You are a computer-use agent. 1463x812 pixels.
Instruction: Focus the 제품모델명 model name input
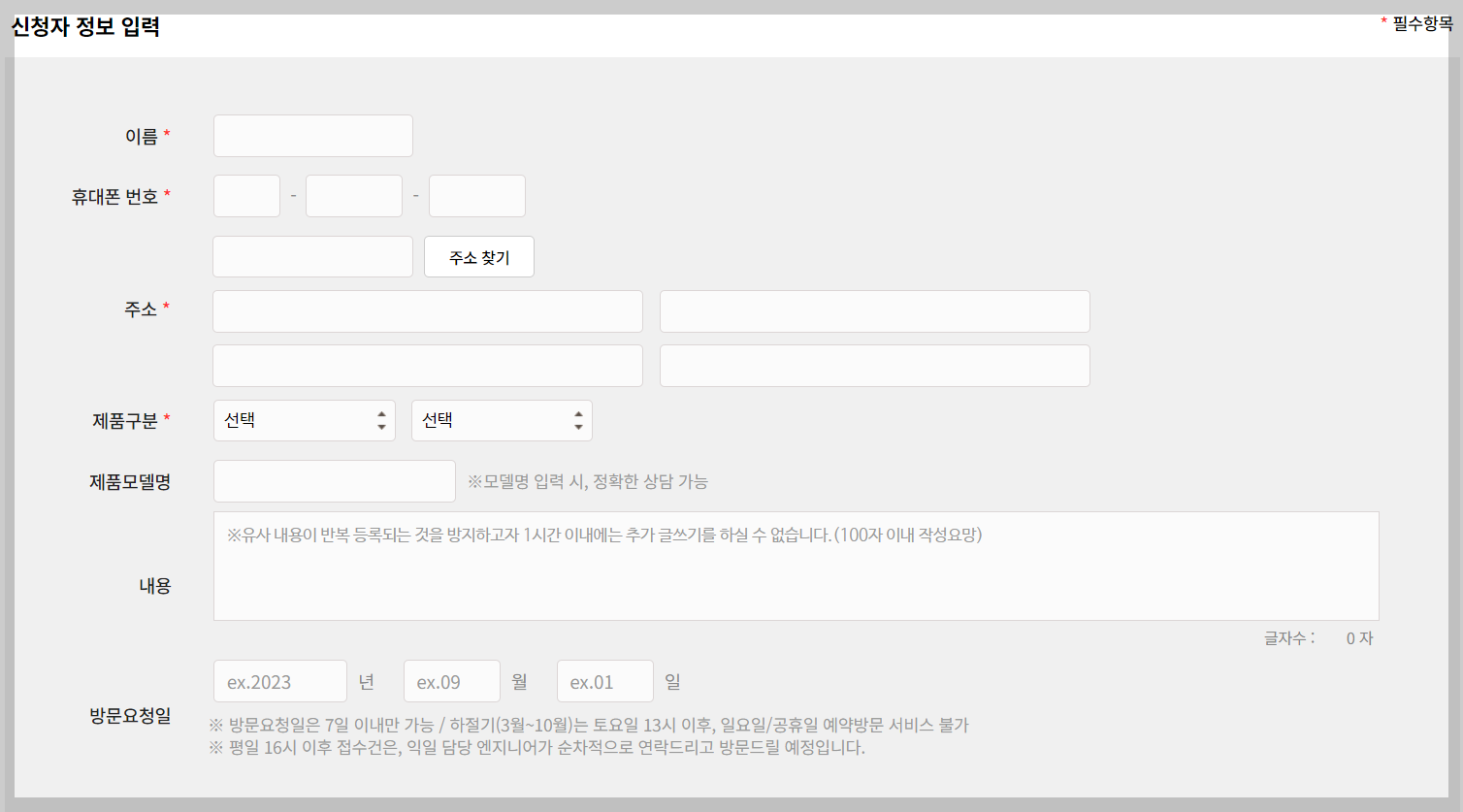tap(334, 480)
